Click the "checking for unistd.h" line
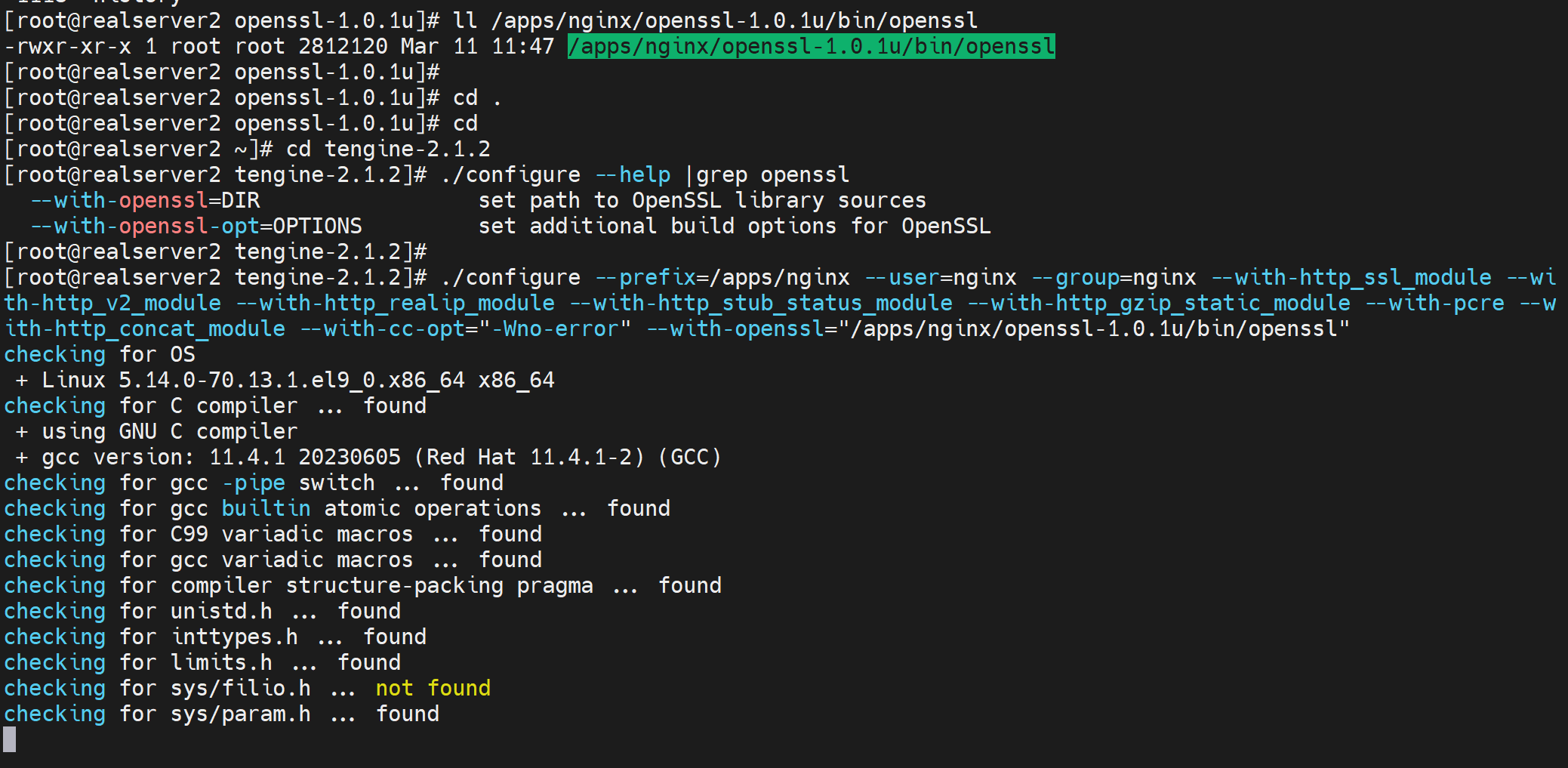The height and width of the screenshot is (768, 1568). coord(202,612)
